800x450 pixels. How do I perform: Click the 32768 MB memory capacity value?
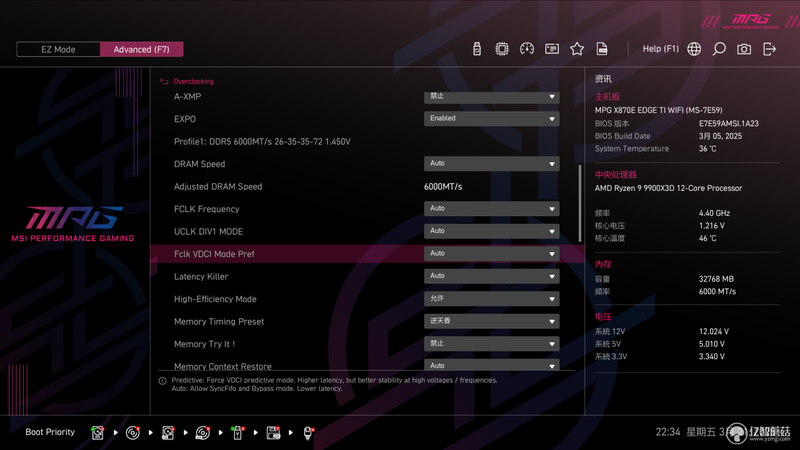pyautogui.click(x=716, y=279)
